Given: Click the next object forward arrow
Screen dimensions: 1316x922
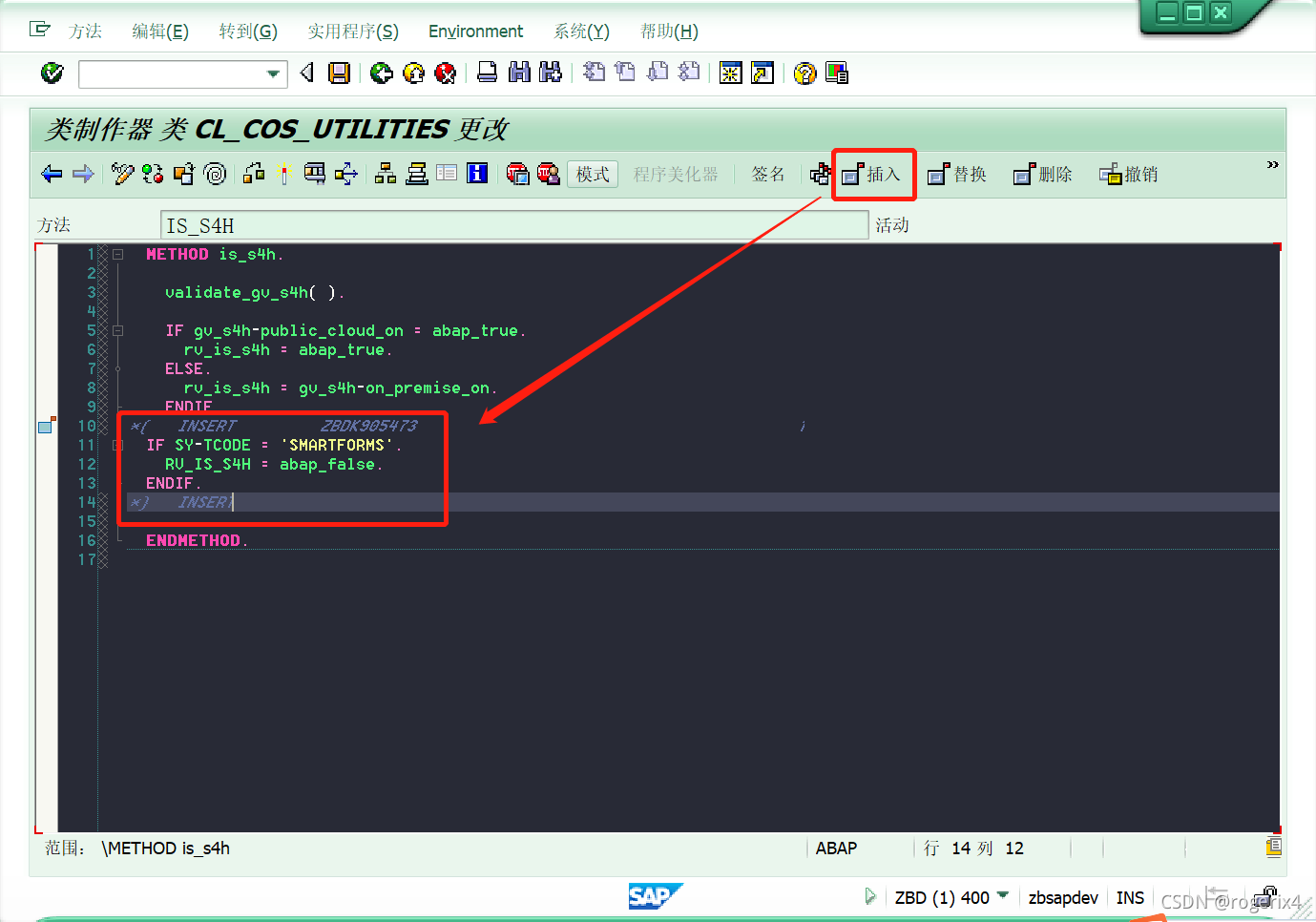Looking at the screenshot, I should coord(83,174).
